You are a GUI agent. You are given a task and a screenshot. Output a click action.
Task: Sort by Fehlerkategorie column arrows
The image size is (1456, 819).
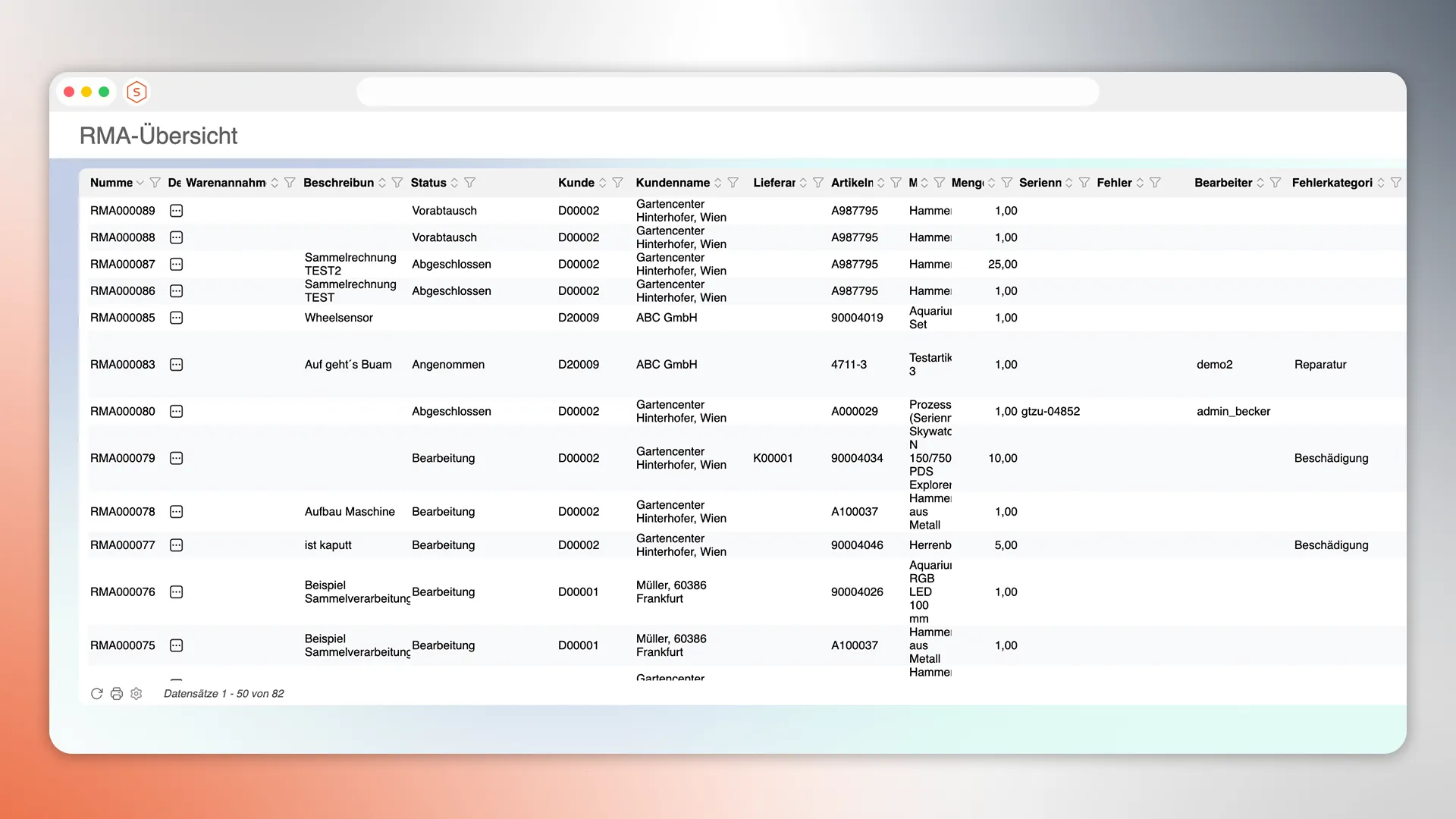point(1381,183)
